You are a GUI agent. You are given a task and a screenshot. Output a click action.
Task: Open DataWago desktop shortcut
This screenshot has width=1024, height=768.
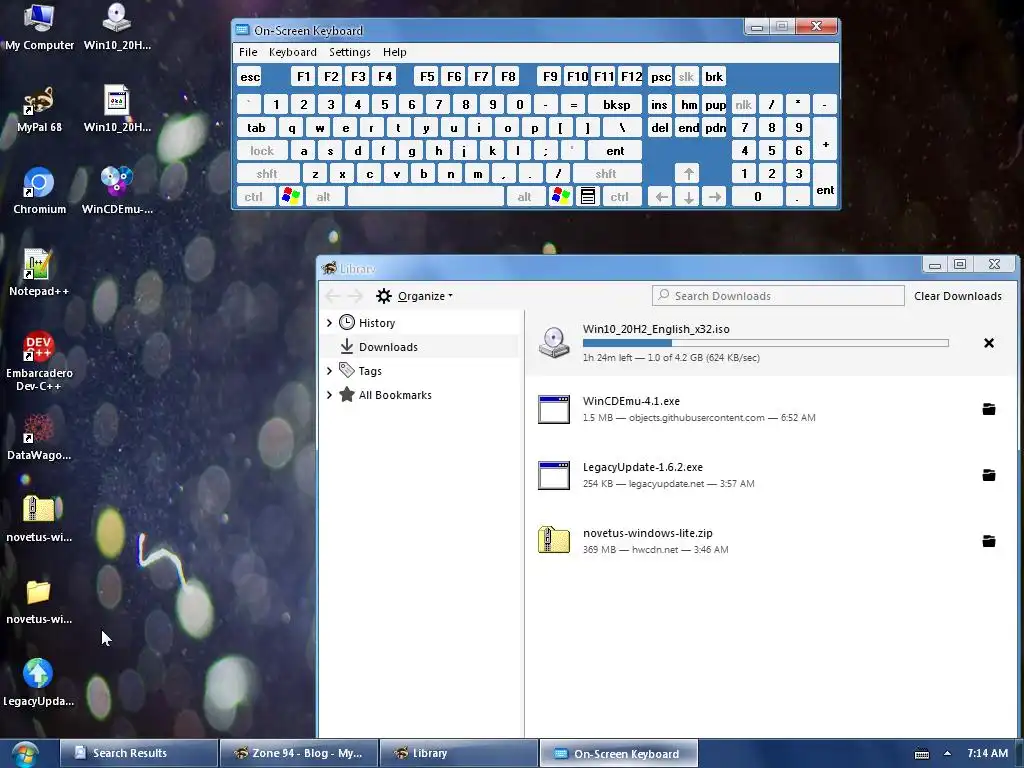(39, 438)
